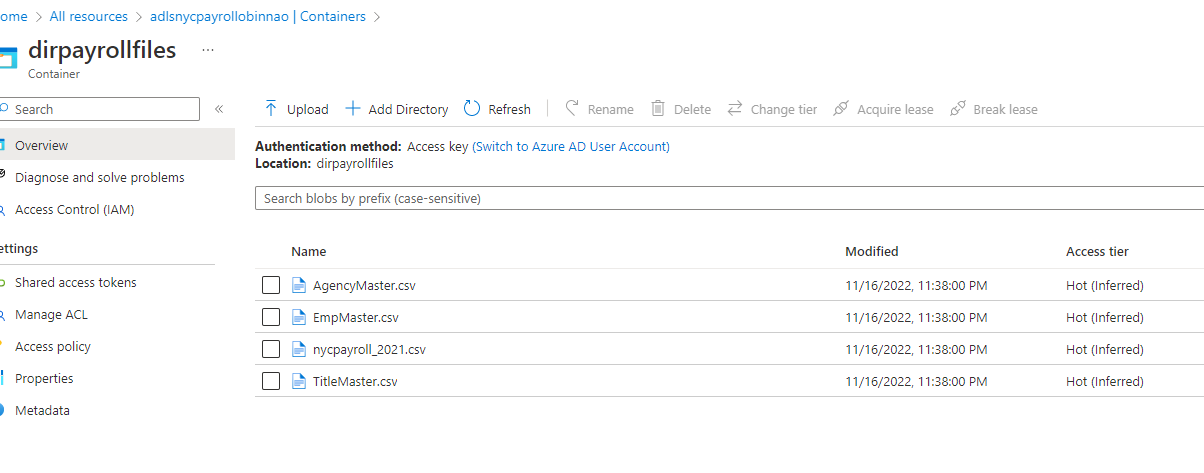Click the Refresh circular arrow icon
Image resolution: width=1204 pixels, height=473 pixels.
click(x=472, y=109)
